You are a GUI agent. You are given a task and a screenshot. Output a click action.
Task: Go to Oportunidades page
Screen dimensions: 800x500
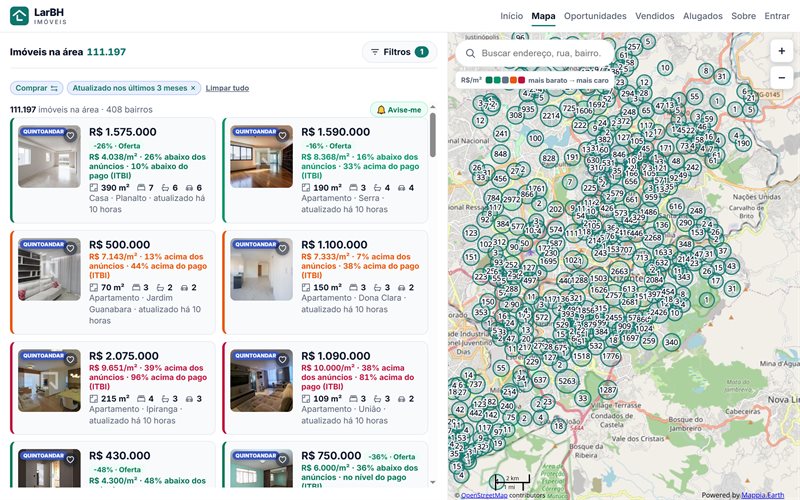pos(595,16)
